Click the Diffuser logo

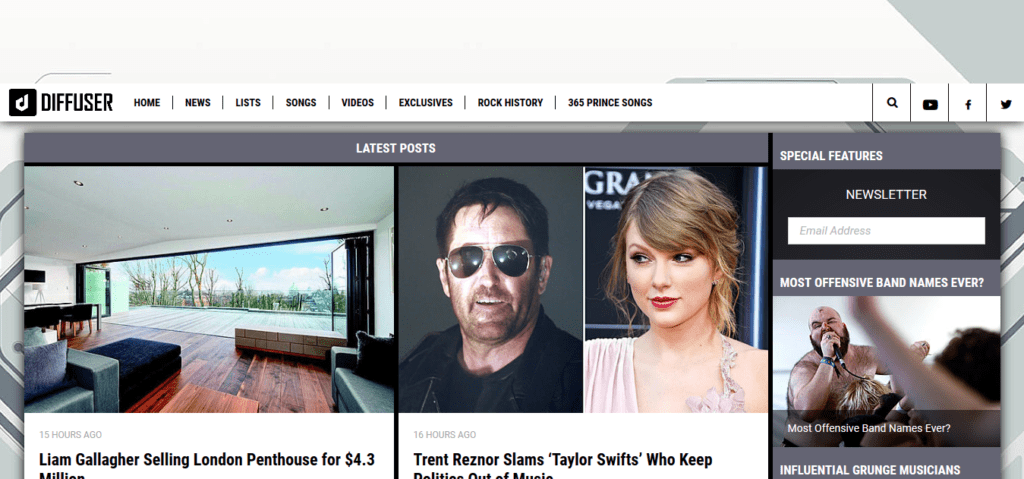(61, 103)
